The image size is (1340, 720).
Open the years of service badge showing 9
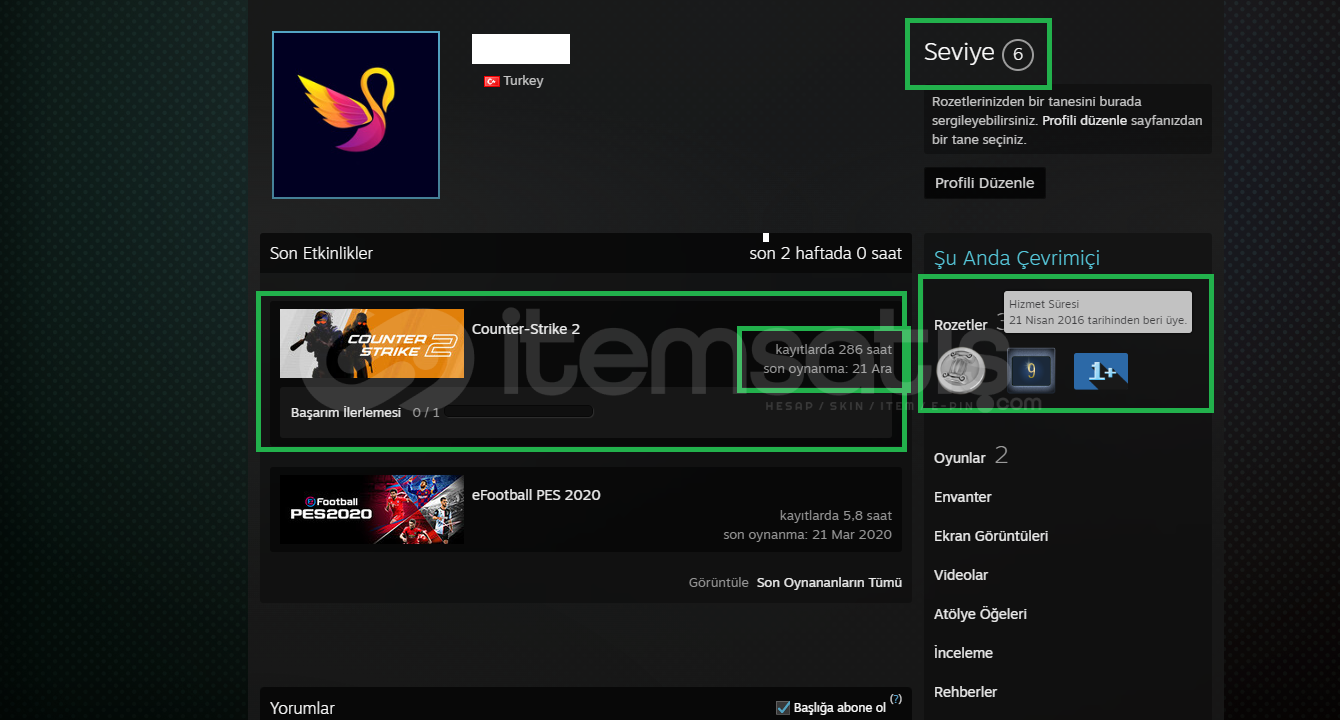tap(1031, 371)
